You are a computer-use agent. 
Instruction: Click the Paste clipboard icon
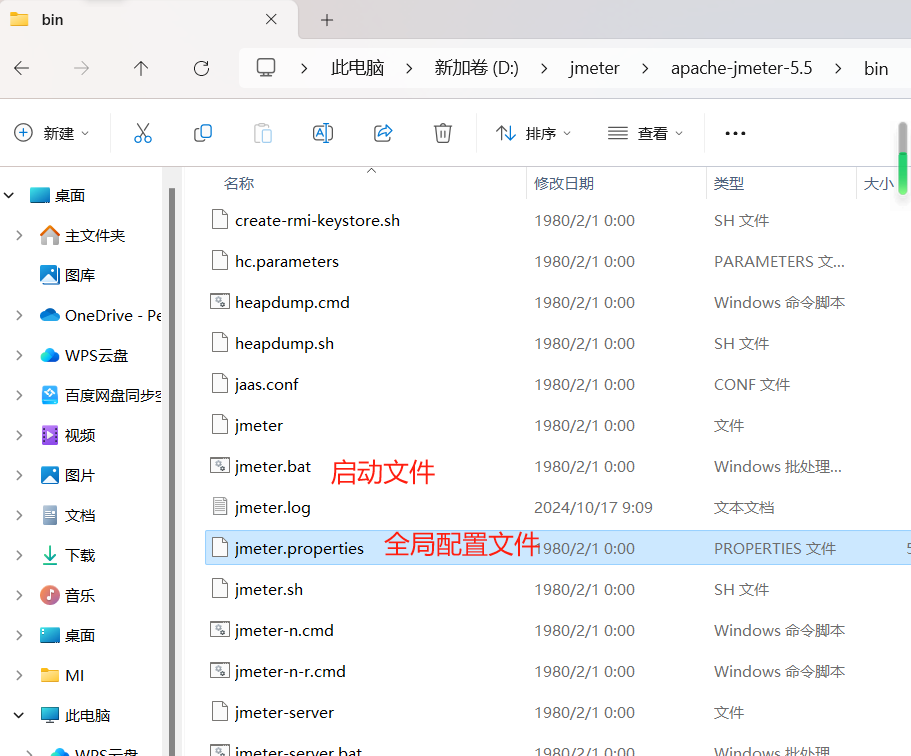[x=263, y=133]
